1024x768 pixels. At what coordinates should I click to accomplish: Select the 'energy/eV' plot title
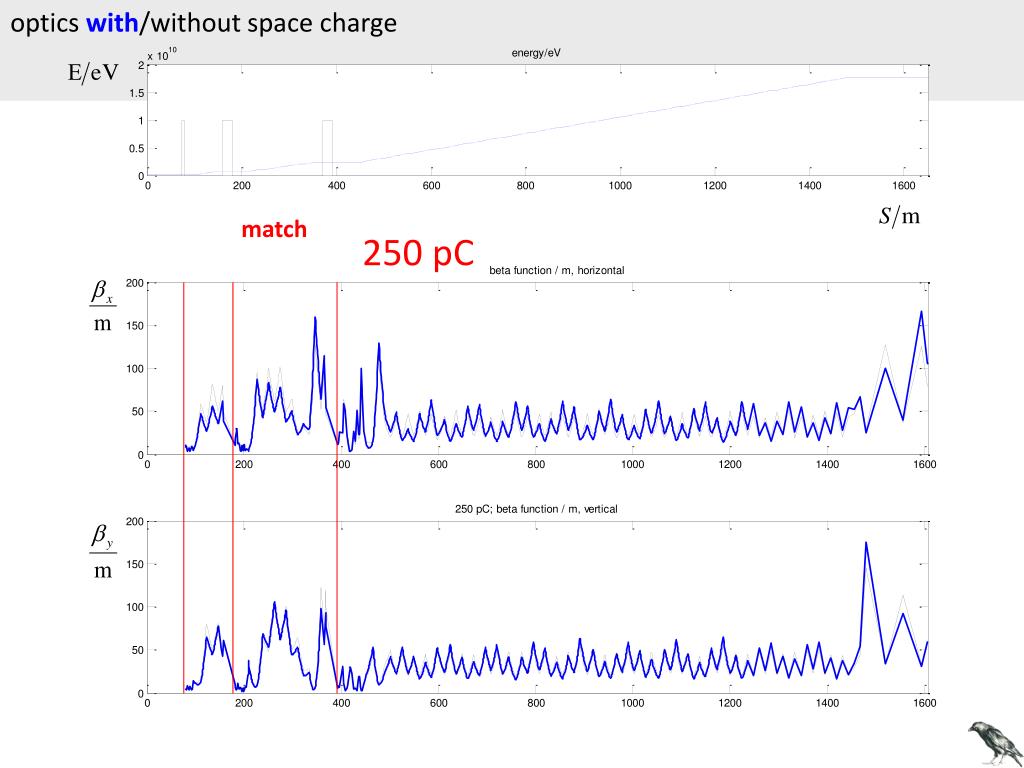coord(536,53)
